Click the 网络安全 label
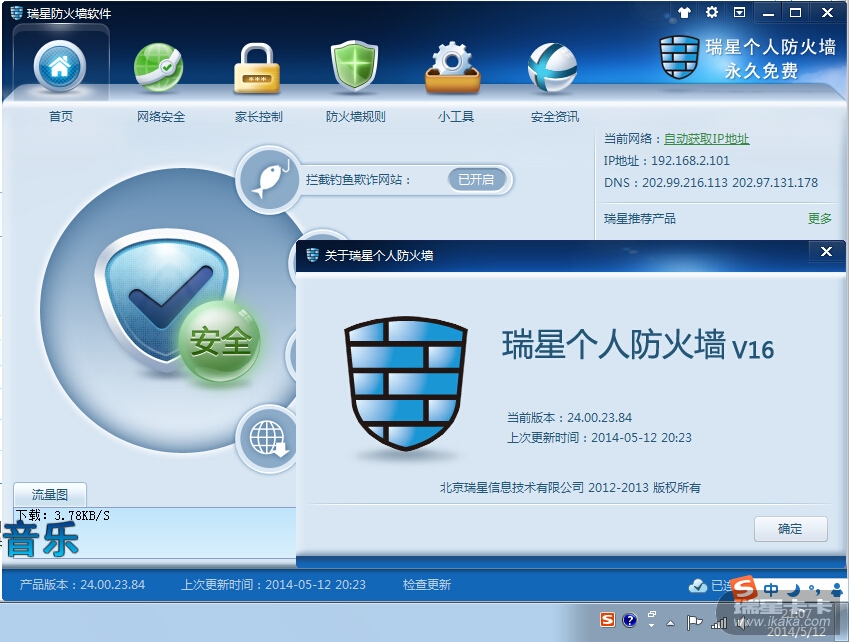 pos(161,116)
